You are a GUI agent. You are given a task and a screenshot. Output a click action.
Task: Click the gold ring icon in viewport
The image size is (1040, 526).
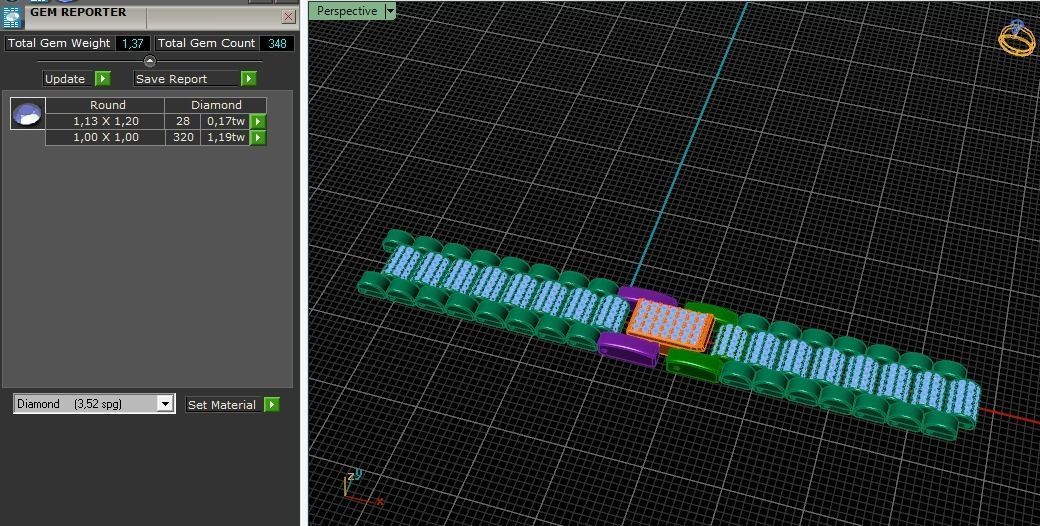click(1016, 38)
